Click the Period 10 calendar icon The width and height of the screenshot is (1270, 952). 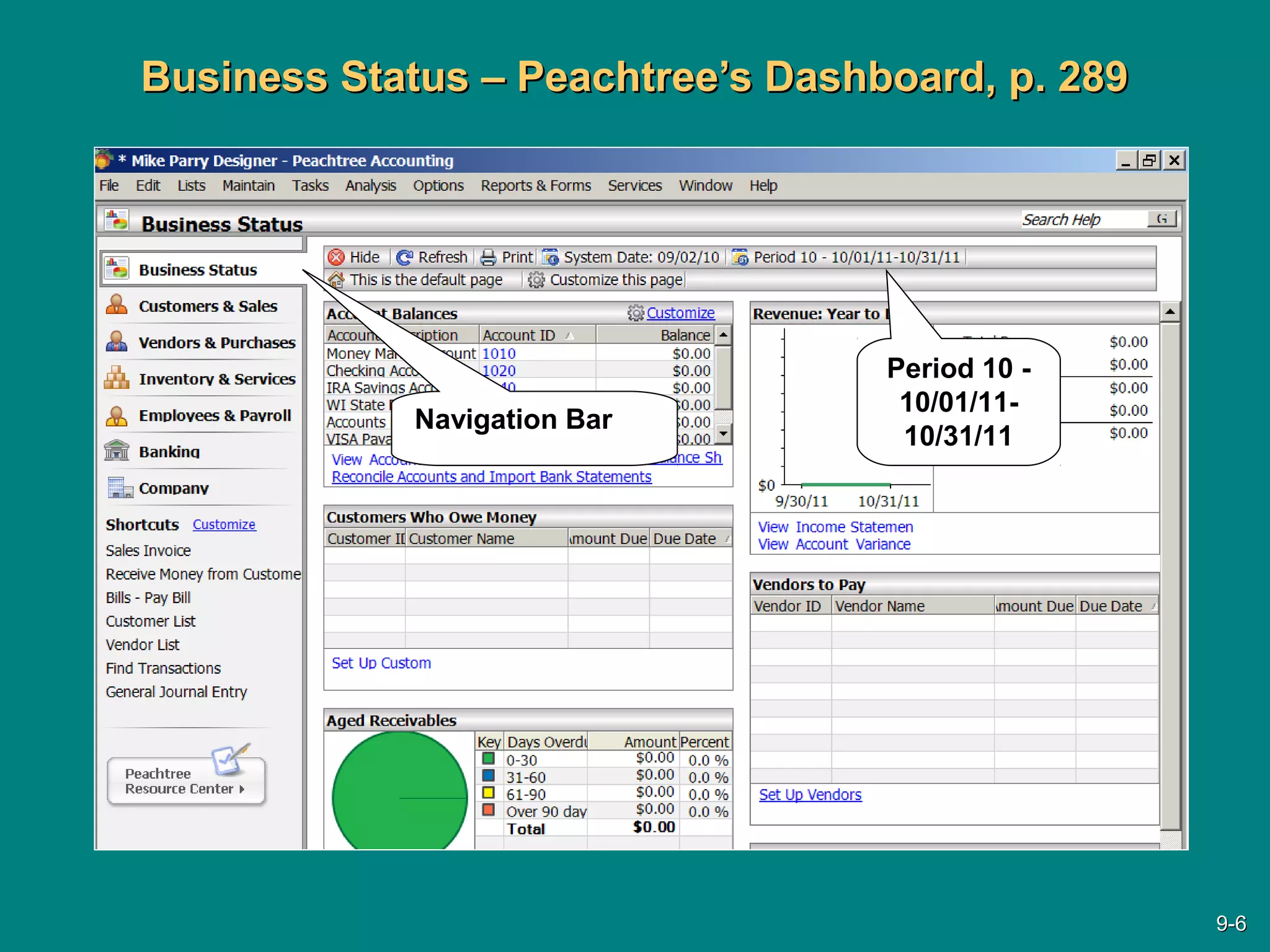740,257
